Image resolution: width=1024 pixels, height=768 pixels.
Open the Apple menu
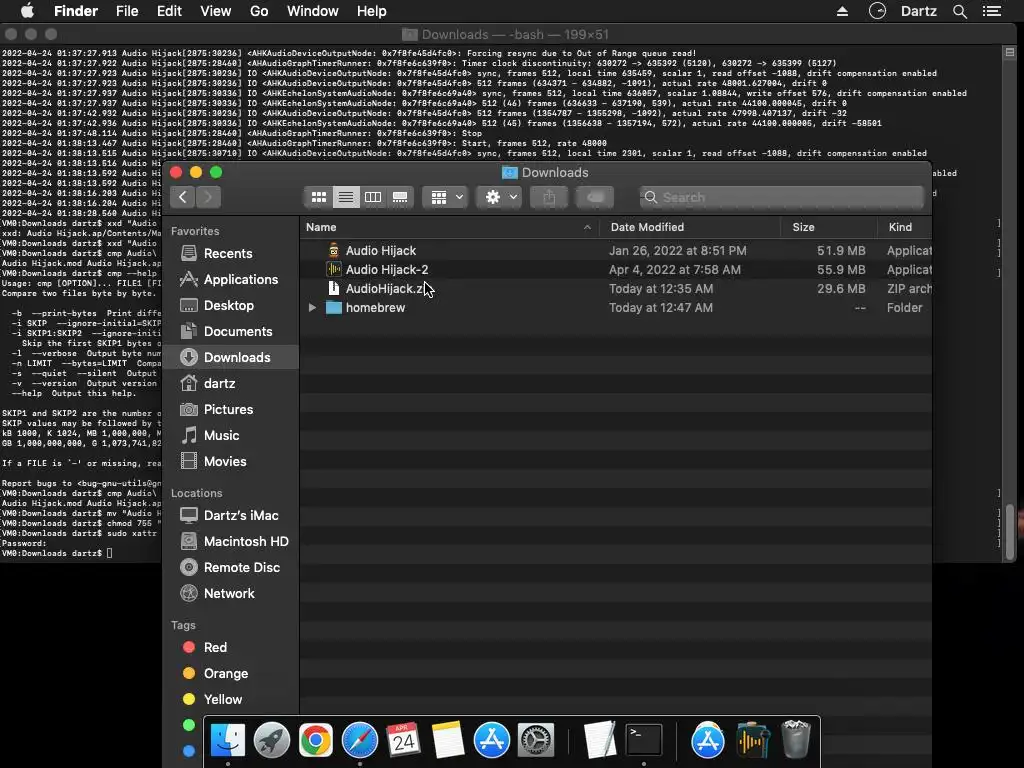click(27, 11)
